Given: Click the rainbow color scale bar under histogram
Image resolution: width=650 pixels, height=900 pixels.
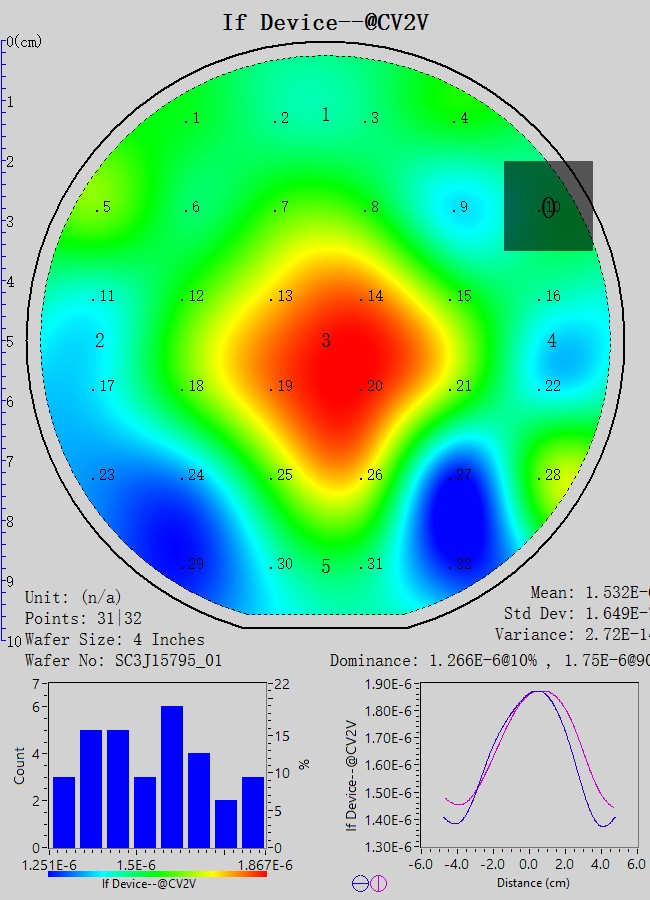Looking at the screenshot, I should [x=157, y=873].
